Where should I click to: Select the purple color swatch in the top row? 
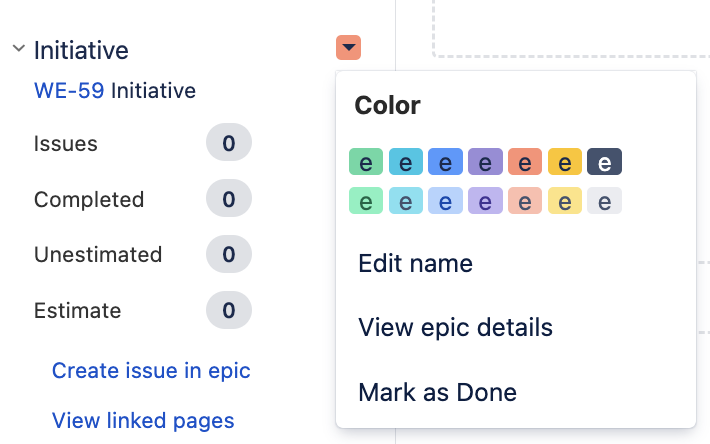(x=485, y=162)
